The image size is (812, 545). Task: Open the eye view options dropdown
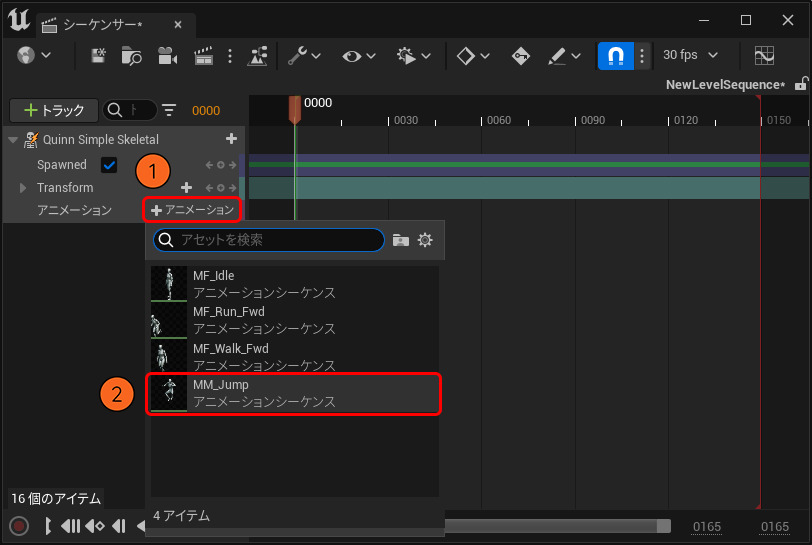358,56
